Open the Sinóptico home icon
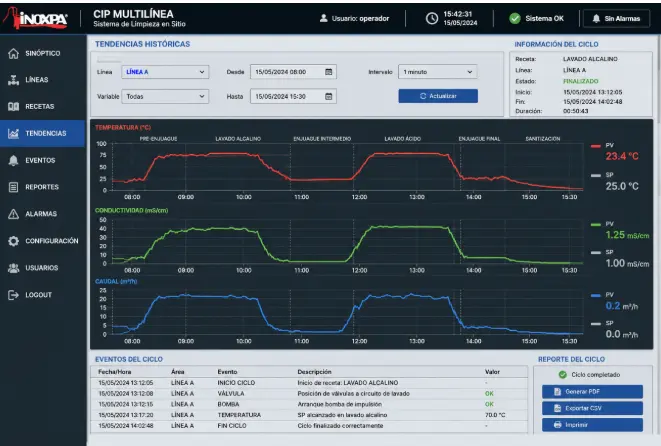 tap(13, 54)
